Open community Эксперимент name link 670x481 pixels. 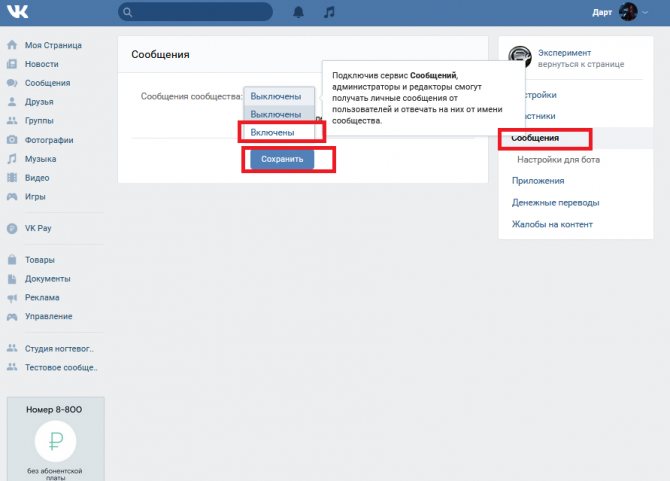[x=564, y=53]
